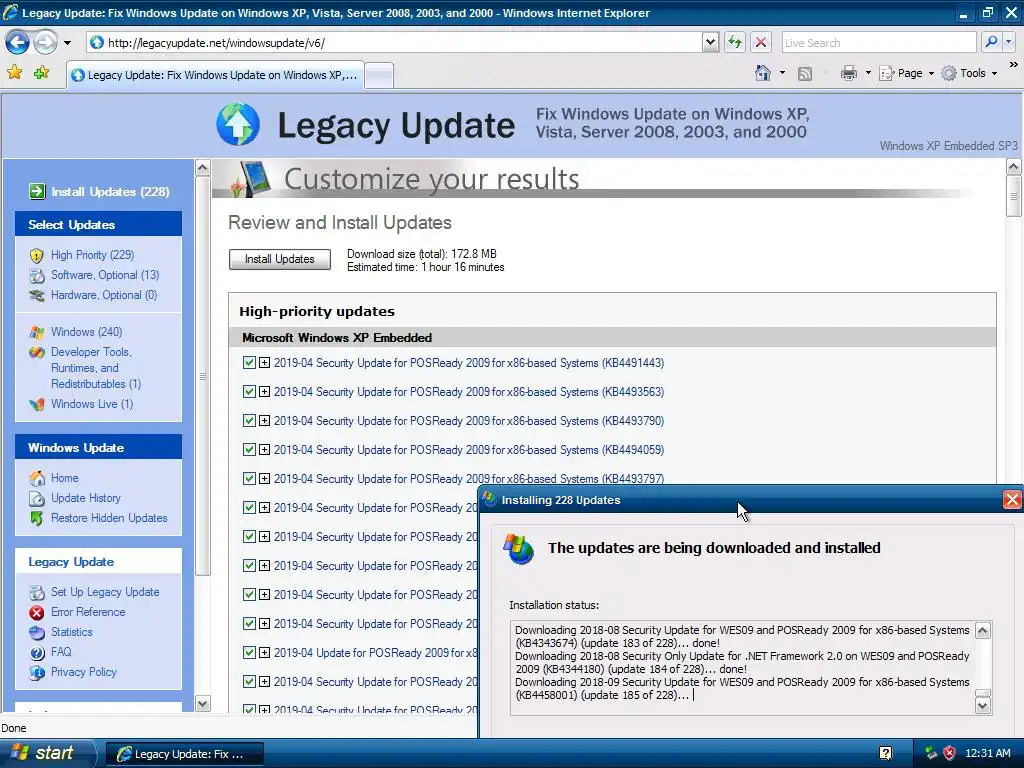Click the IE Back navigation arrow

pyautogui.click(x=17, y=43)
